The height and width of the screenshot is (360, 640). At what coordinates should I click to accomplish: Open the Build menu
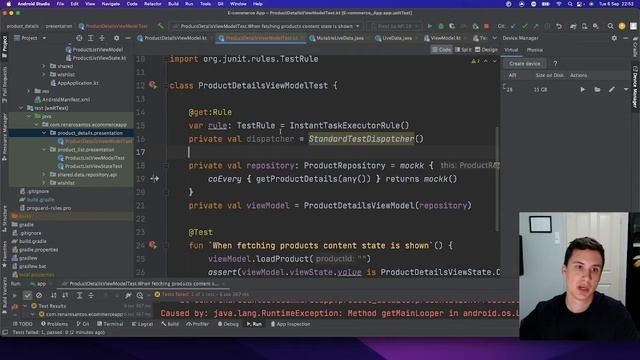coord(173,4)
